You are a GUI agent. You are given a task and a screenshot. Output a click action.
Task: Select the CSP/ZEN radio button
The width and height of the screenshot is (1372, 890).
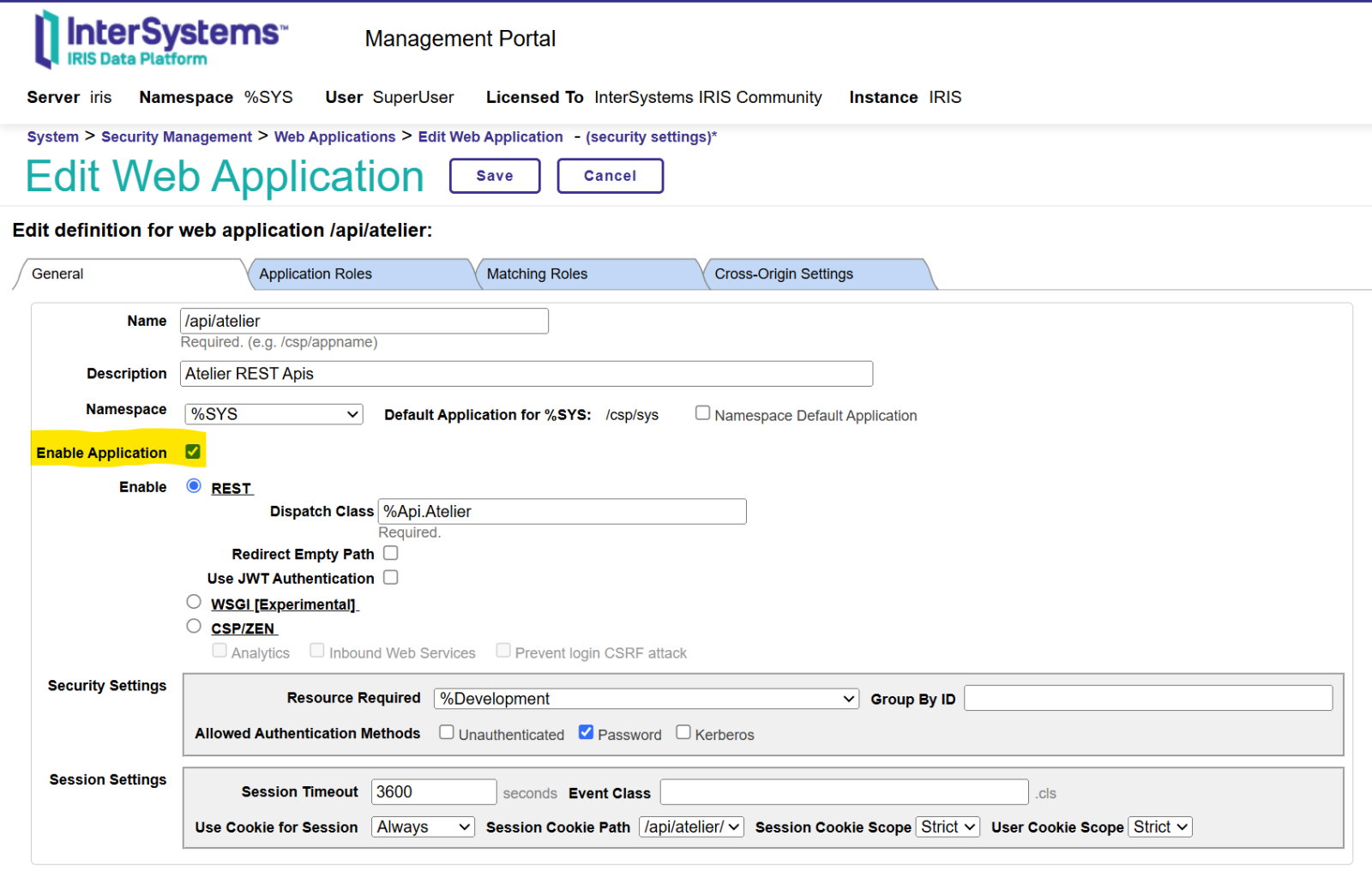194,626
